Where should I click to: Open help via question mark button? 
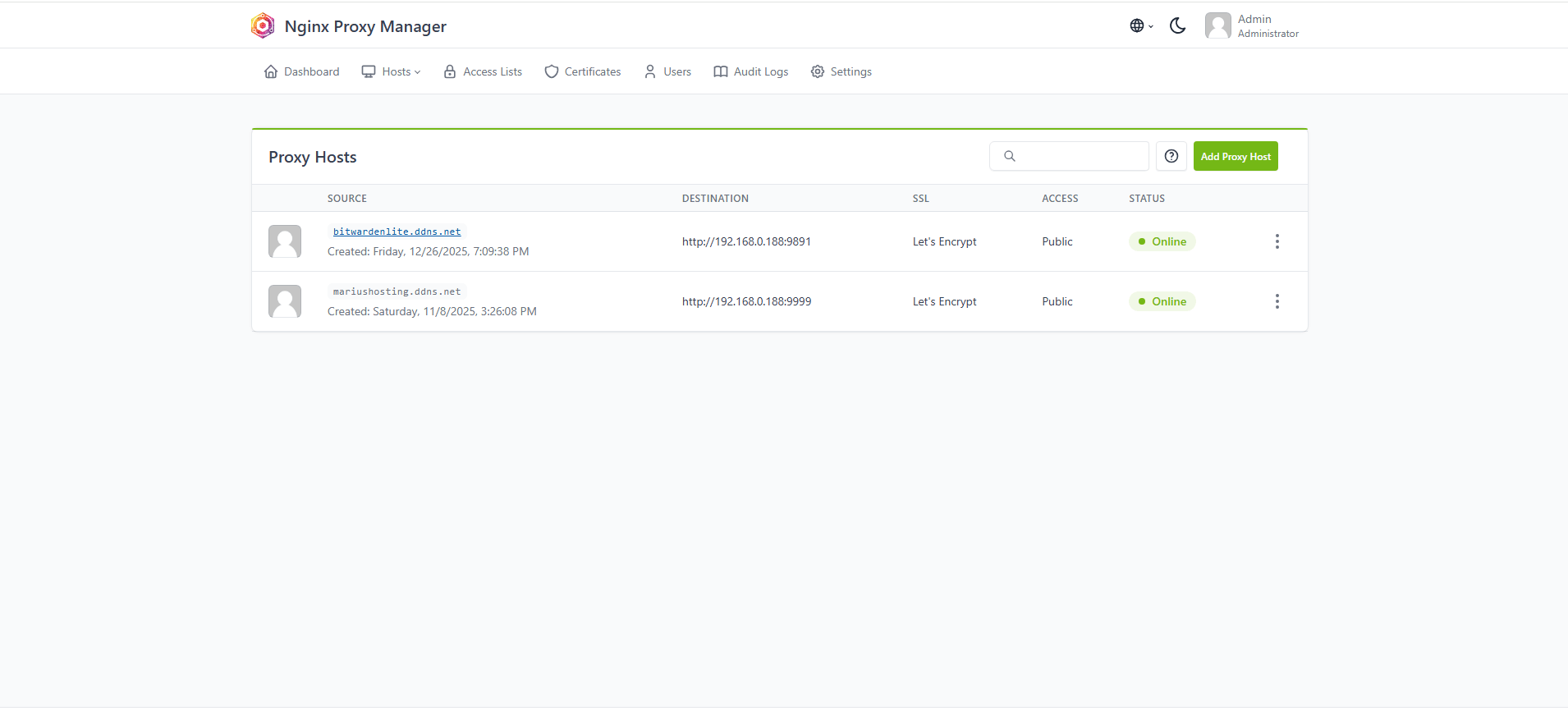point(1171,156)
